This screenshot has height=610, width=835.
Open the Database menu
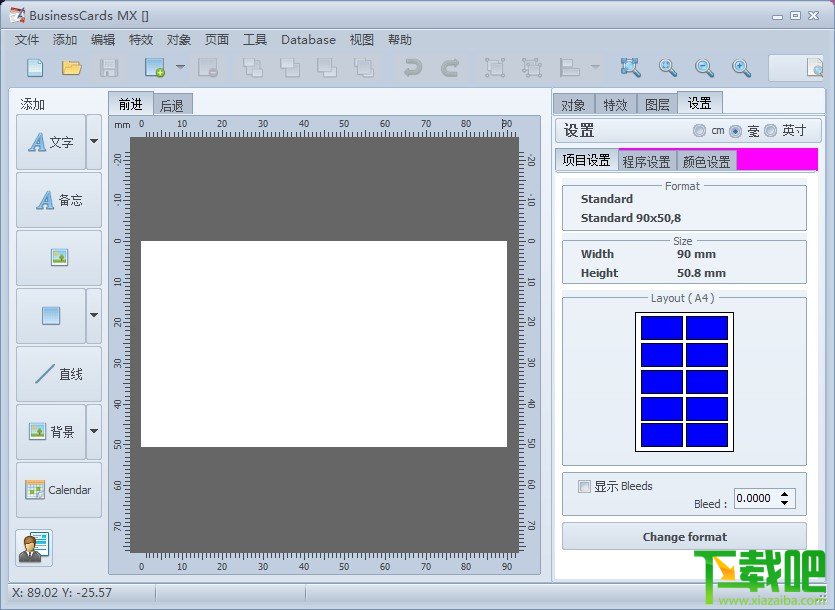click(x=308, y=39)
